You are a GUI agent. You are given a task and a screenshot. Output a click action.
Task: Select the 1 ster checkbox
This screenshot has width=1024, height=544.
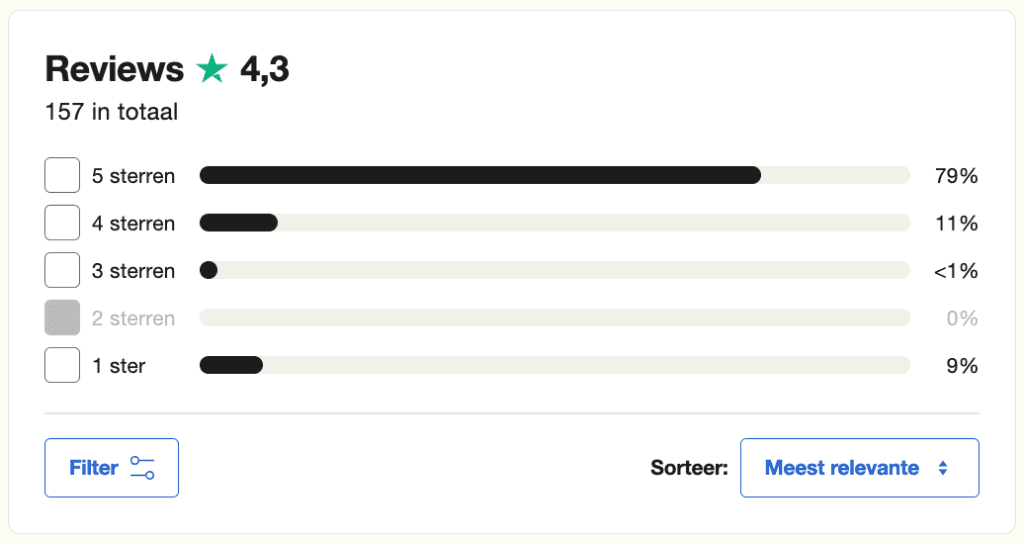pos(62,366)
